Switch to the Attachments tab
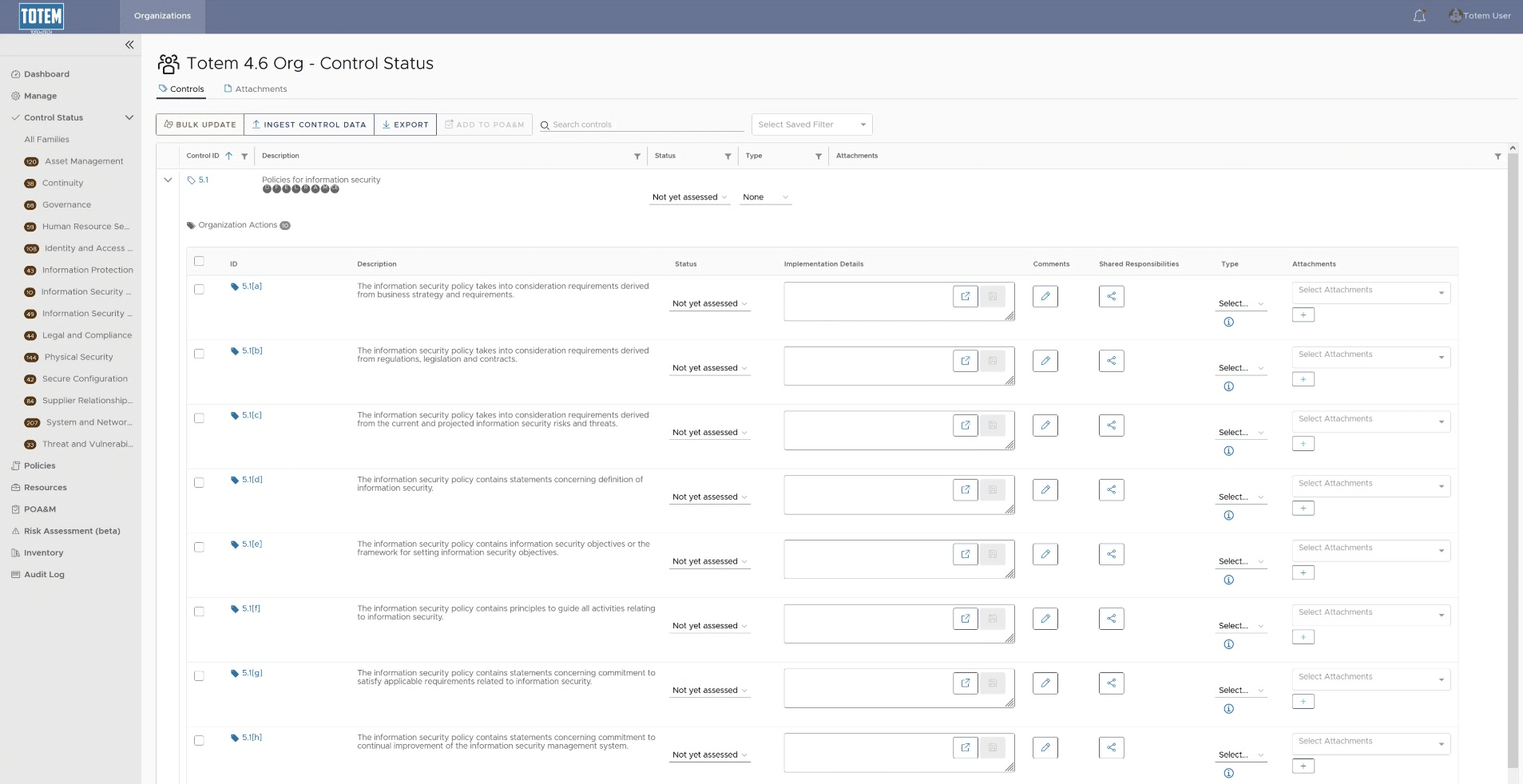 coord(256,89)
